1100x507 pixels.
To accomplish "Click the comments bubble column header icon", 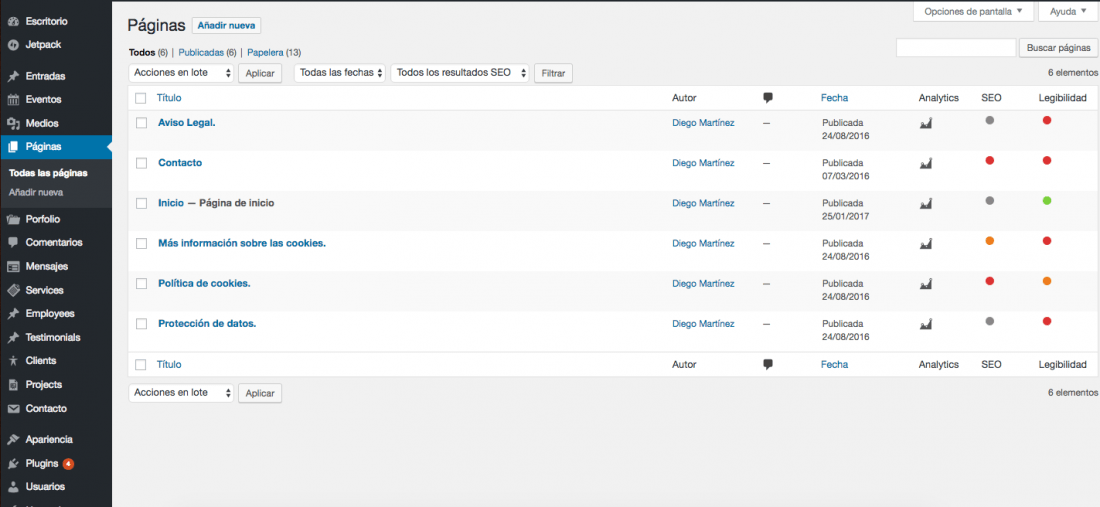I will pos(767,98).
